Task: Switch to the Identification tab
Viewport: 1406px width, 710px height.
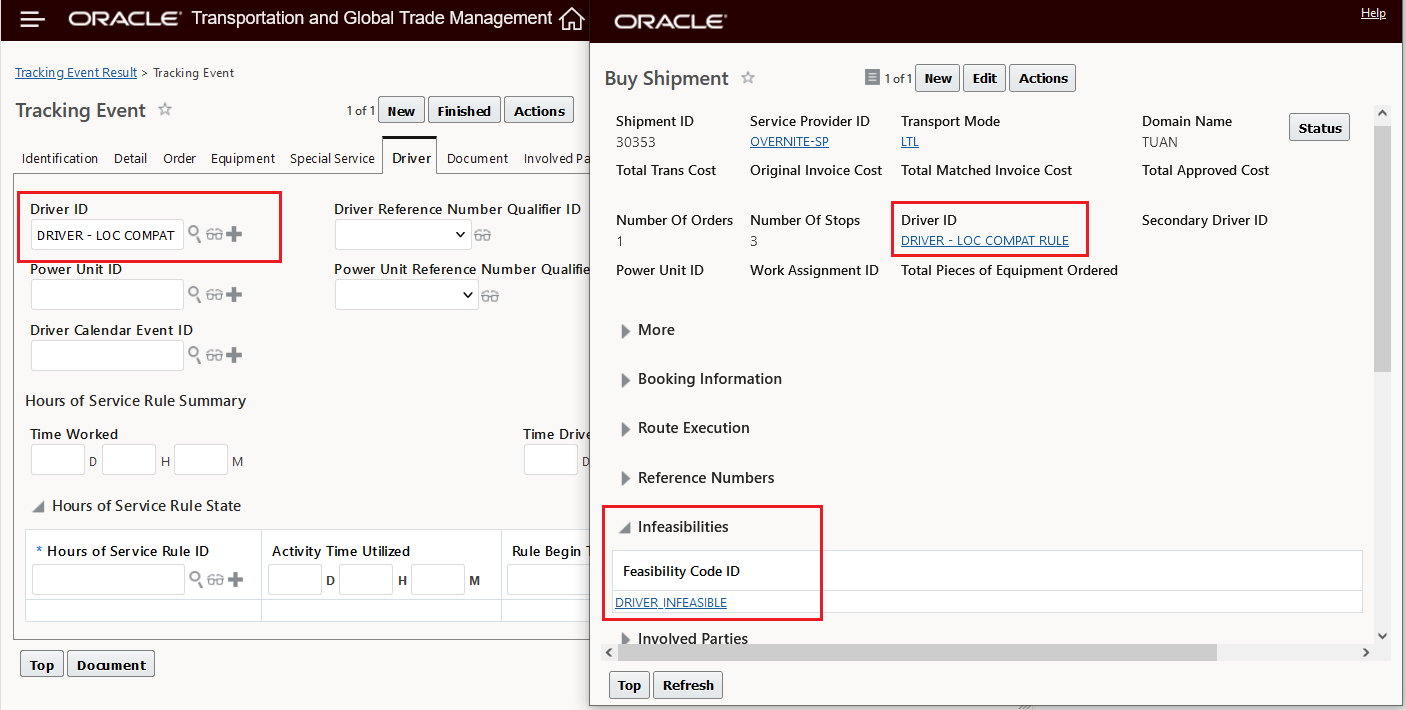Action: pyautogui.click(x=60, y=158)
